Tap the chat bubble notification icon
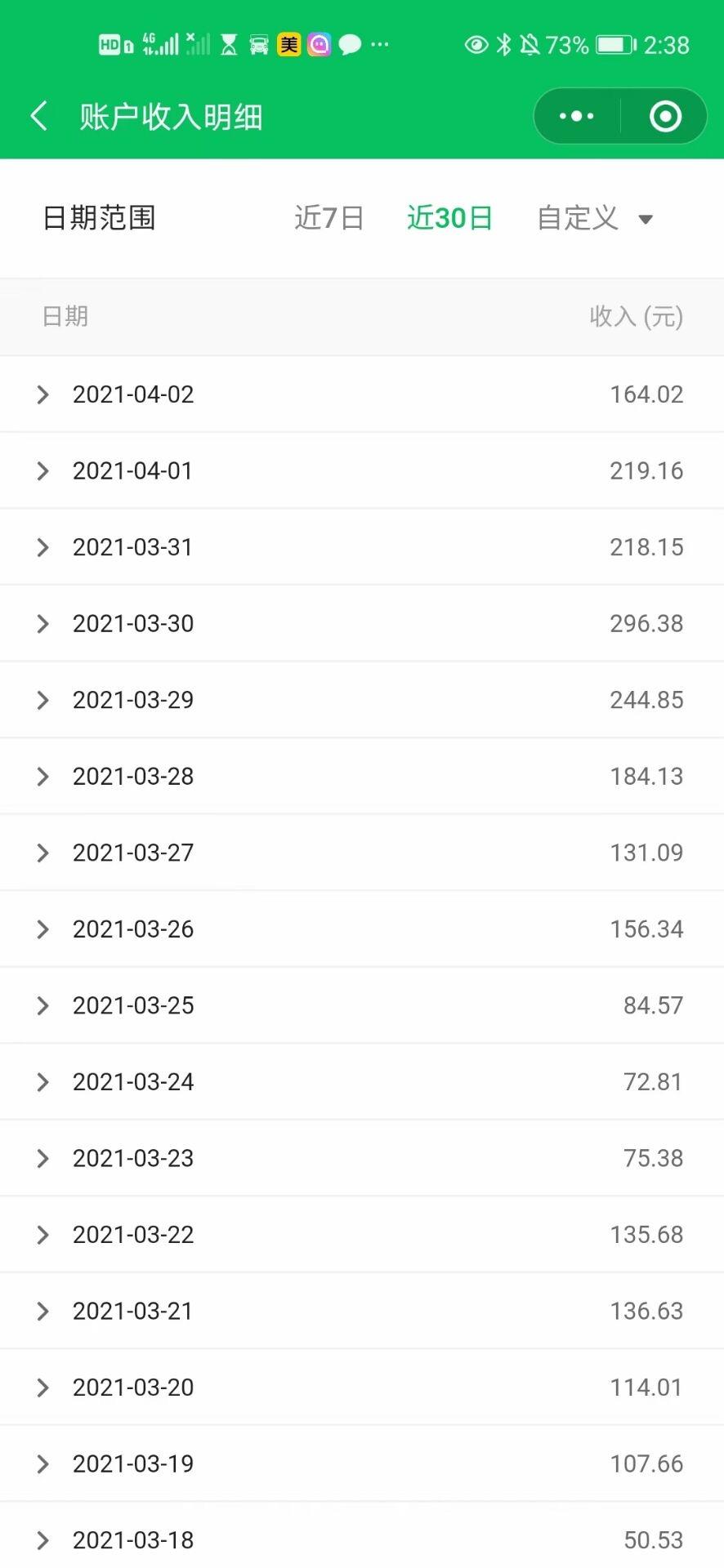 350,44
